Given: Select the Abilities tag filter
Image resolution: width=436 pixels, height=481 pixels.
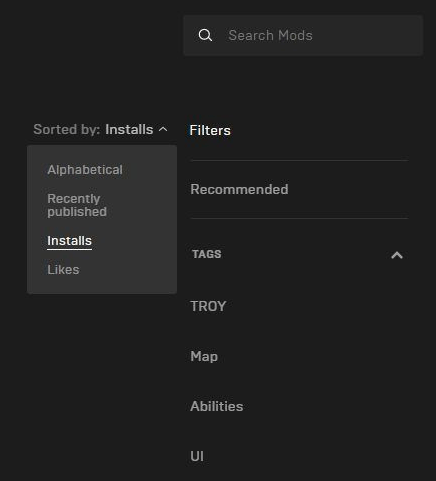Looking at the screenshot, I should pyautogui.click(x=217, y=406).
